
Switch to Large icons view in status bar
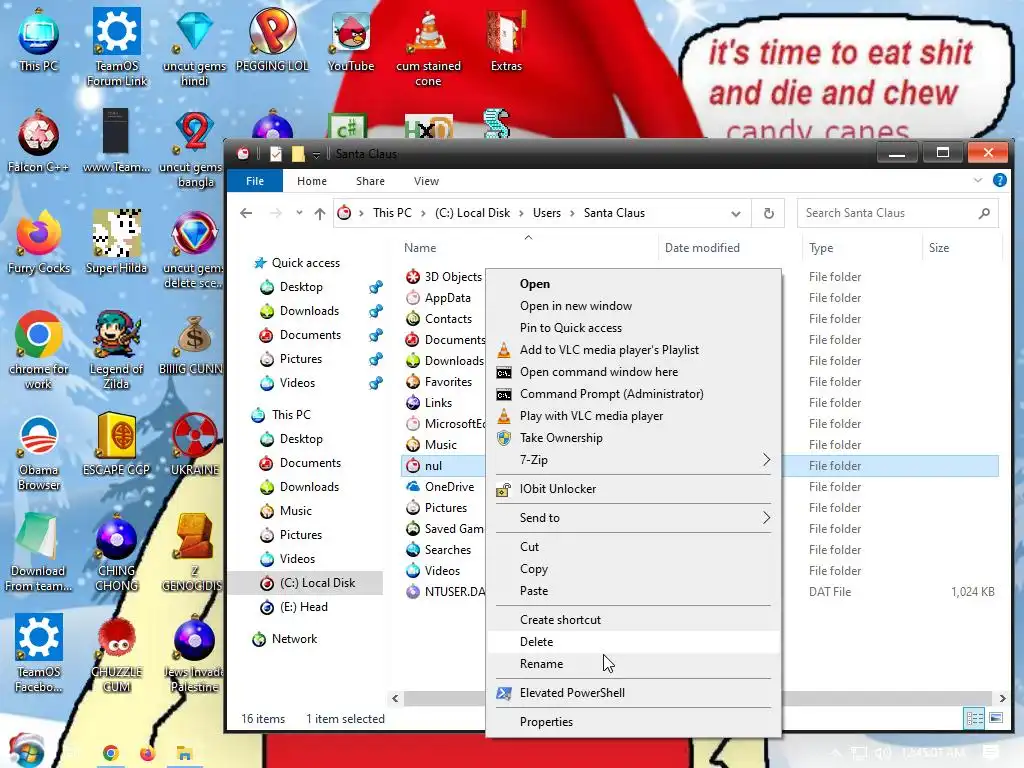(x=996, y=718)
